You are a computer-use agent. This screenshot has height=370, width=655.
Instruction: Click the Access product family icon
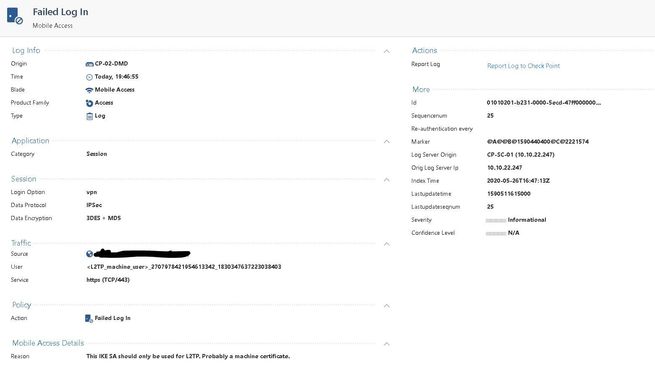[89, 103]
